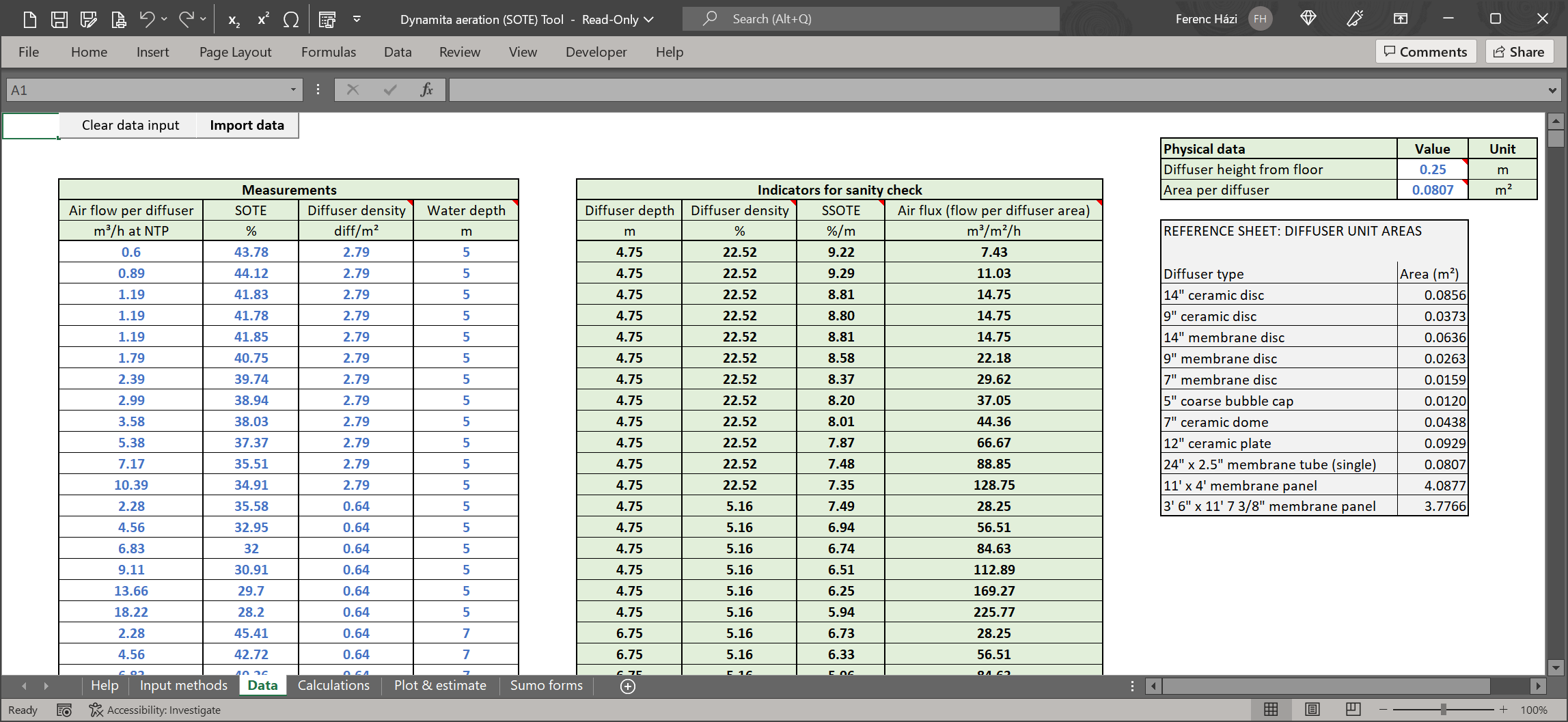
Task: Click the Undo arrow icon
Action: 147,19
